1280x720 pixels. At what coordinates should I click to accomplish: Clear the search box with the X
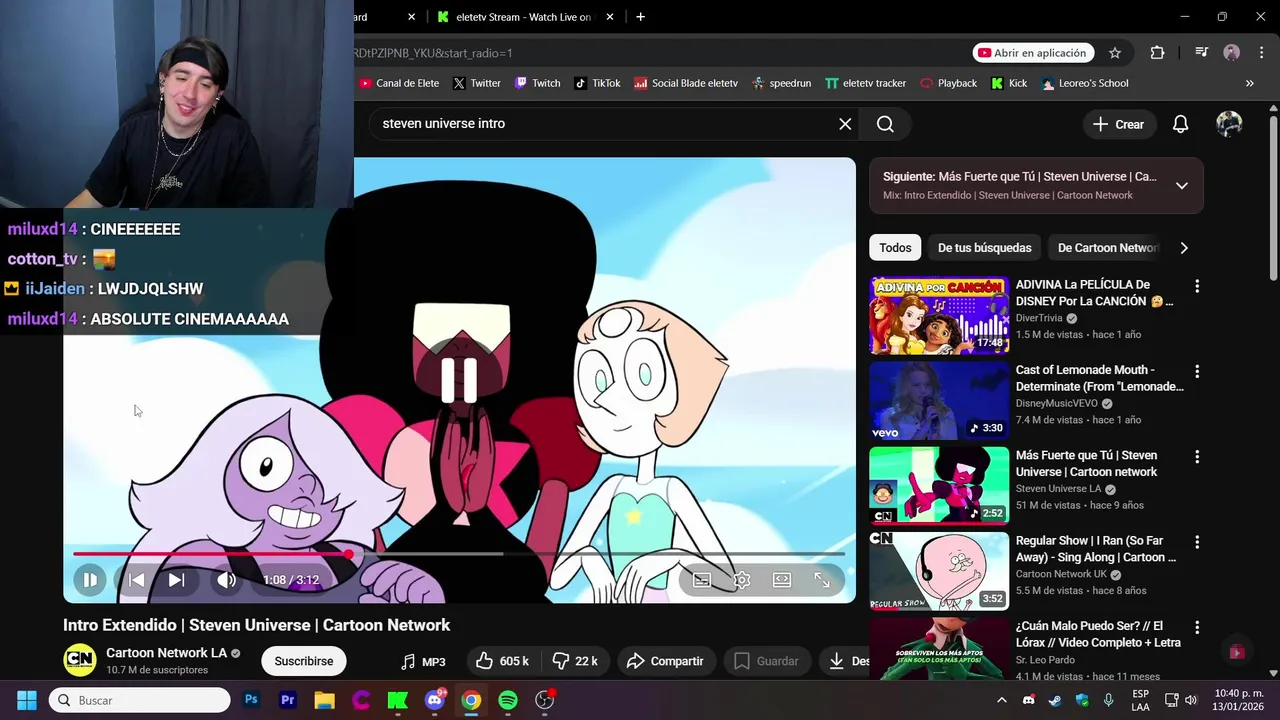pos(845,124)
